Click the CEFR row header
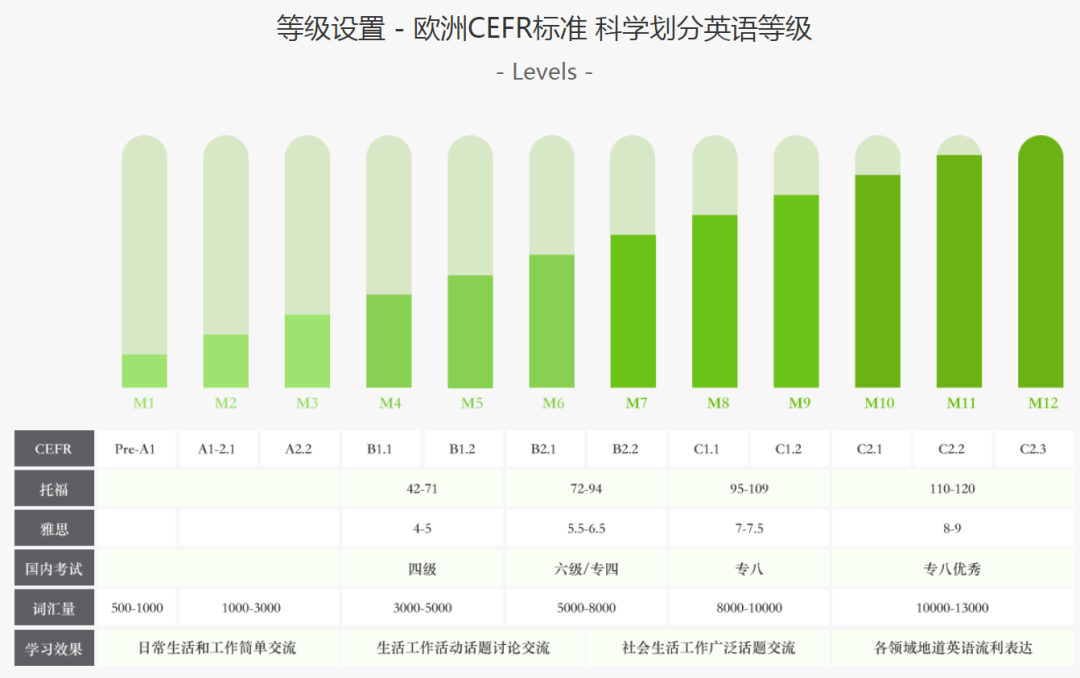The height and width of the screenshot is (678, 1080). [x=54, y=449]
